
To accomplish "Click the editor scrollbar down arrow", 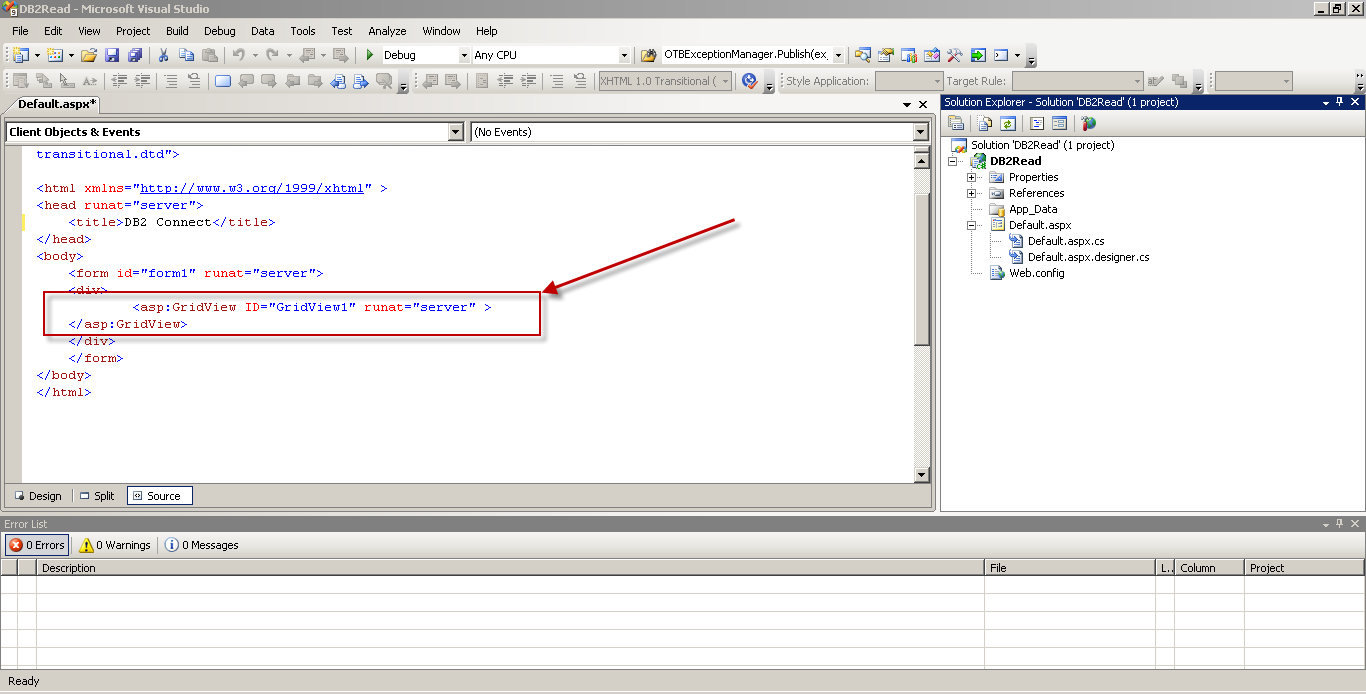I will point(922,475).
